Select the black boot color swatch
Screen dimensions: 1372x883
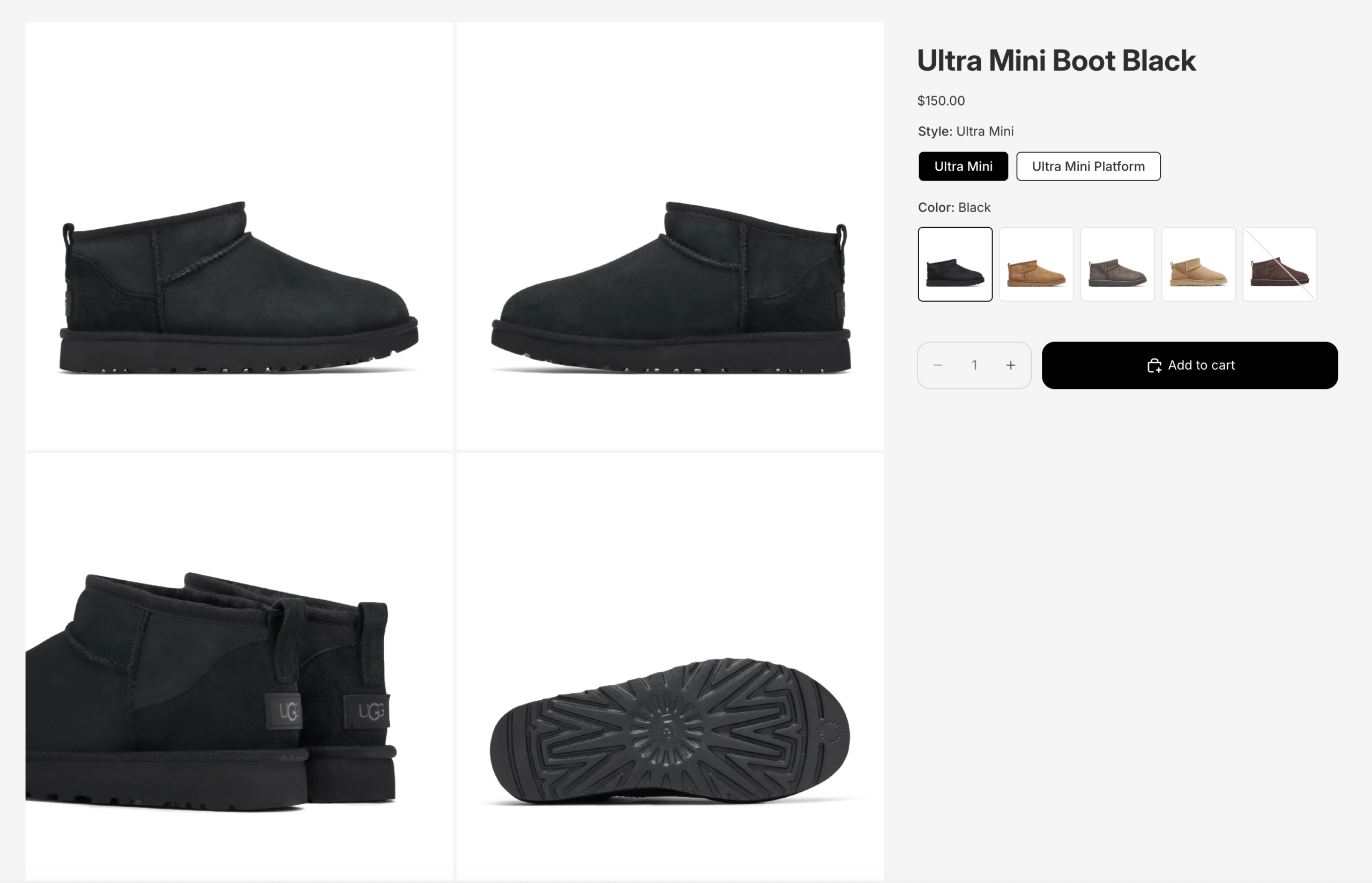955,264
